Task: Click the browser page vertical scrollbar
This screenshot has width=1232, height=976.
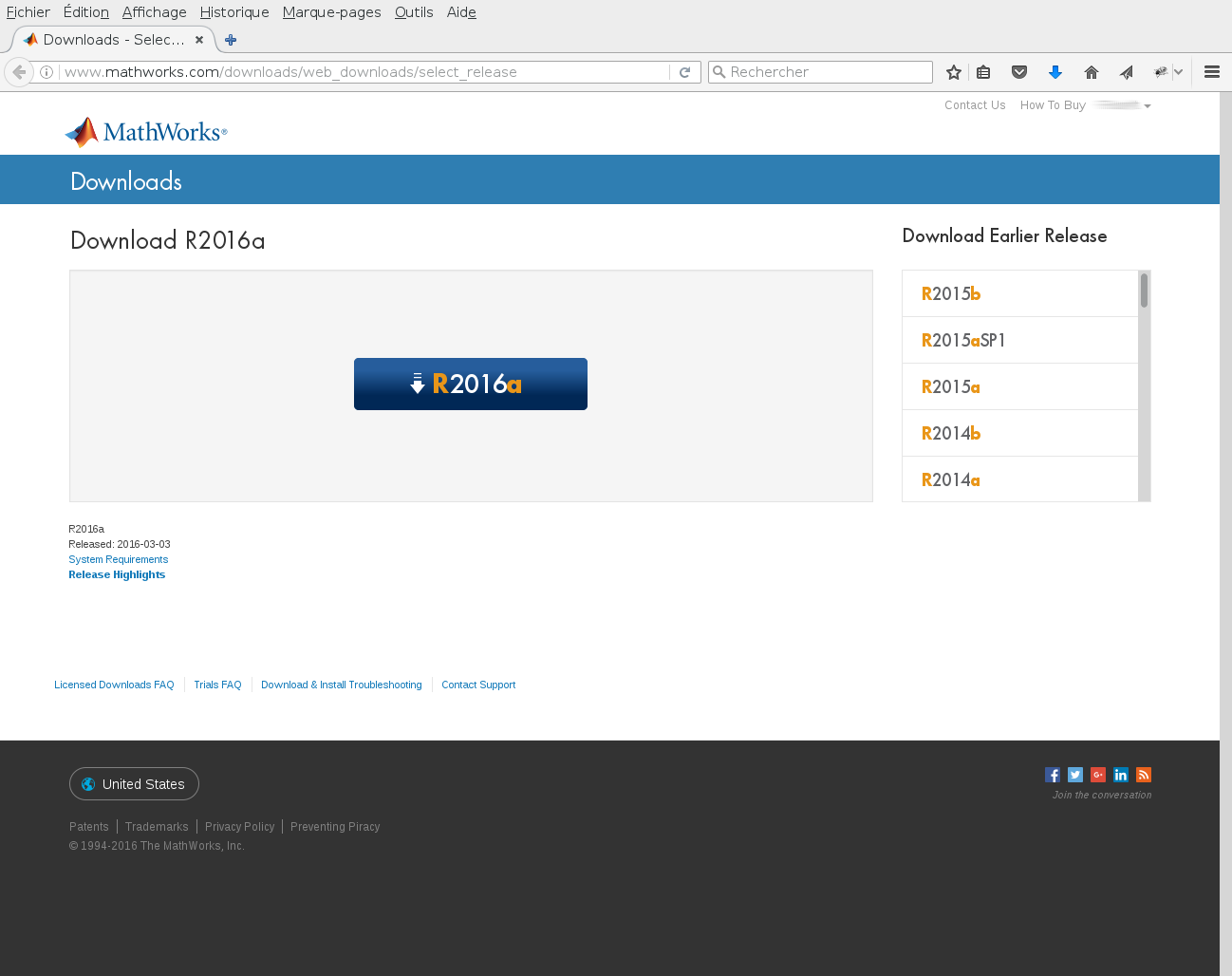Action: coord(1225,534)
